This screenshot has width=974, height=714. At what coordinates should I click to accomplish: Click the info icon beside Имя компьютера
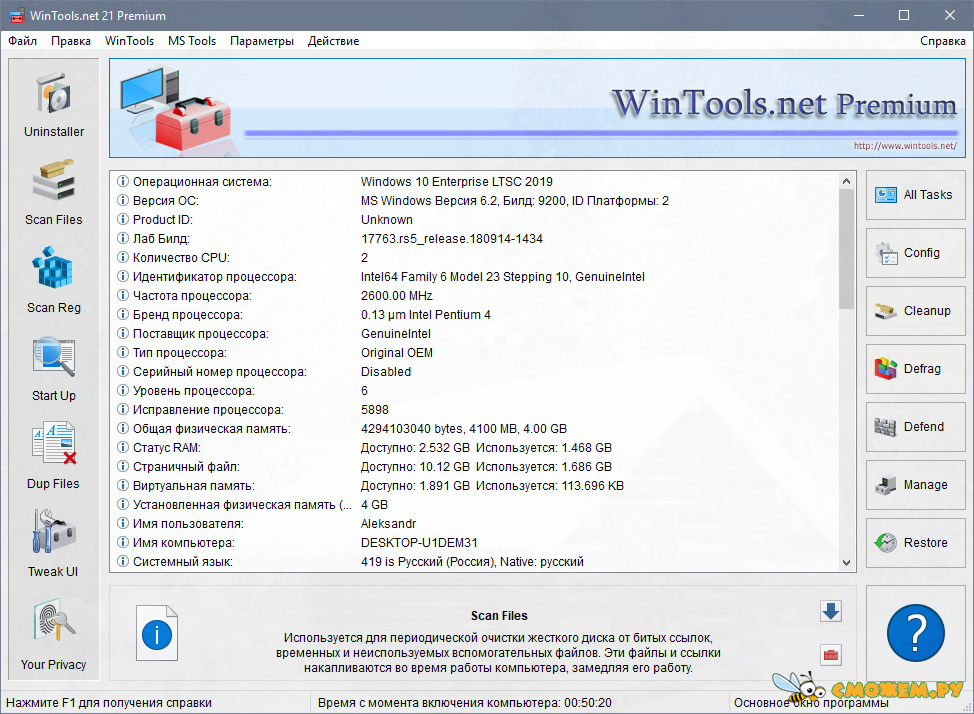(123, 542)
